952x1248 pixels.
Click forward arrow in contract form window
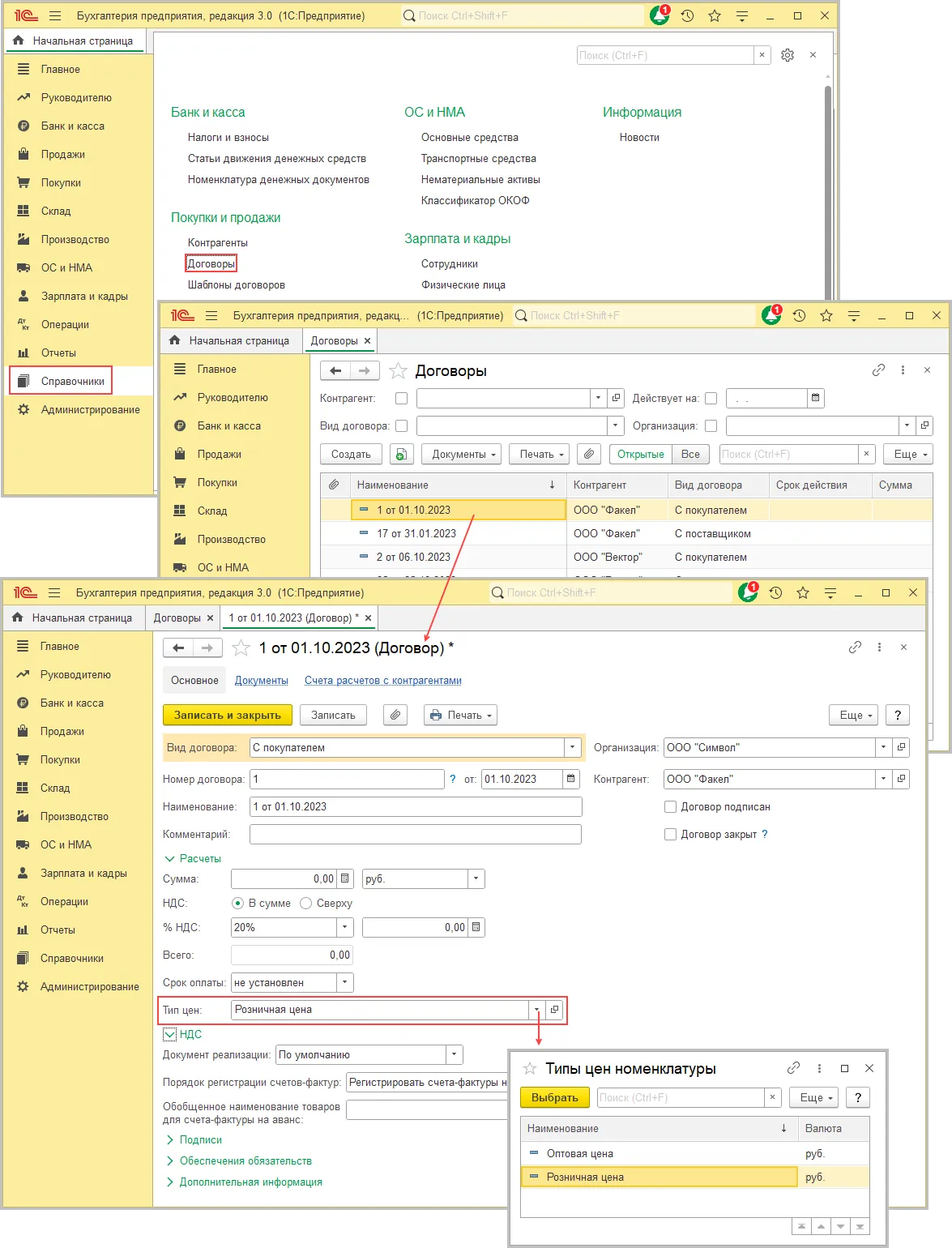coord(207,648)
